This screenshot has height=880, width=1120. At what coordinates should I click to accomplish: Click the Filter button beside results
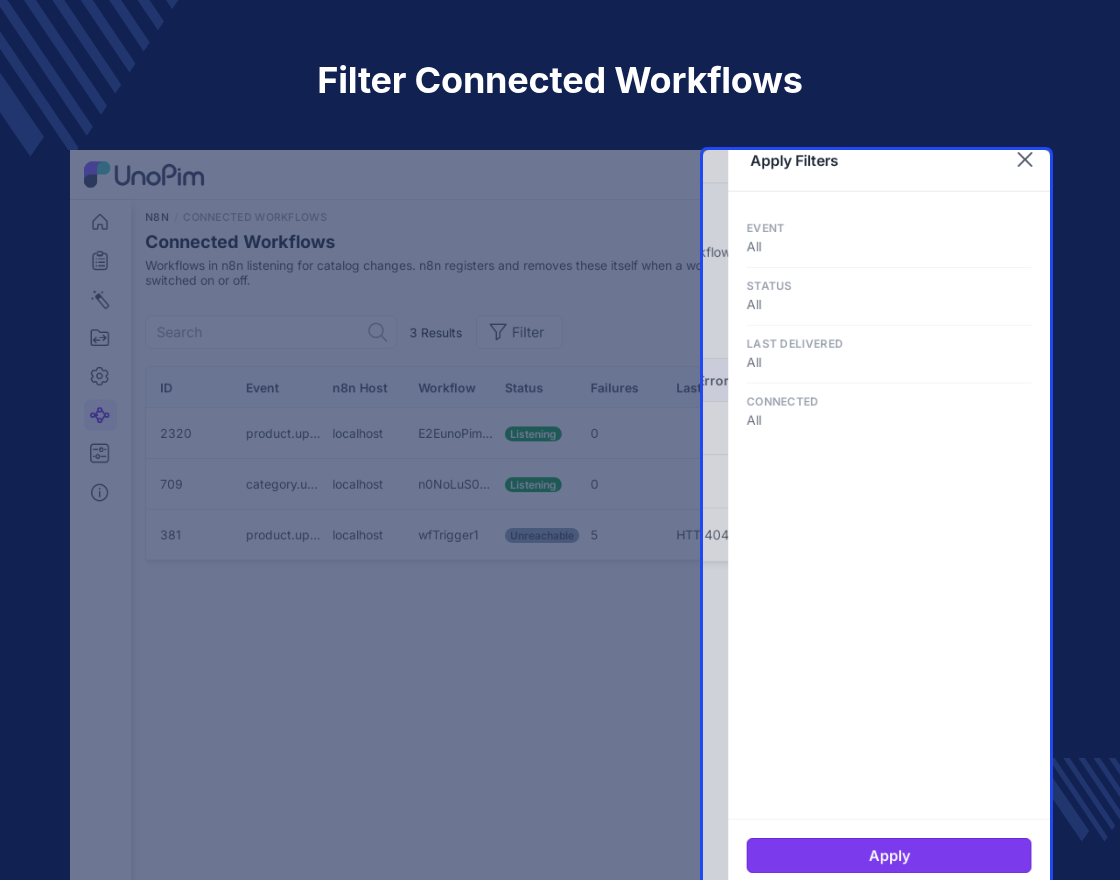click(x=519, y=332)
